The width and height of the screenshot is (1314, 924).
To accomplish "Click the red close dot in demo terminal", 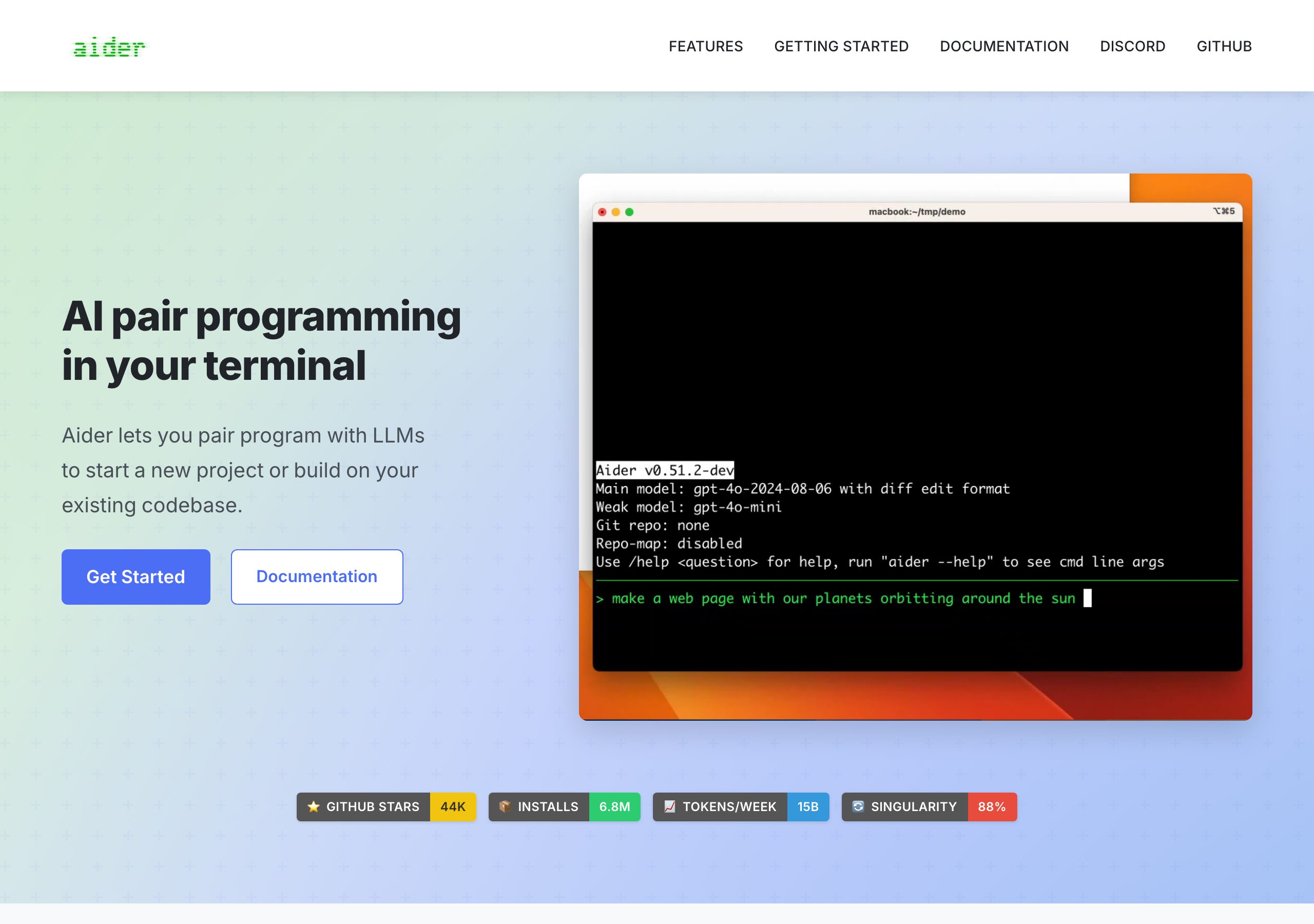I will [602, 212].
